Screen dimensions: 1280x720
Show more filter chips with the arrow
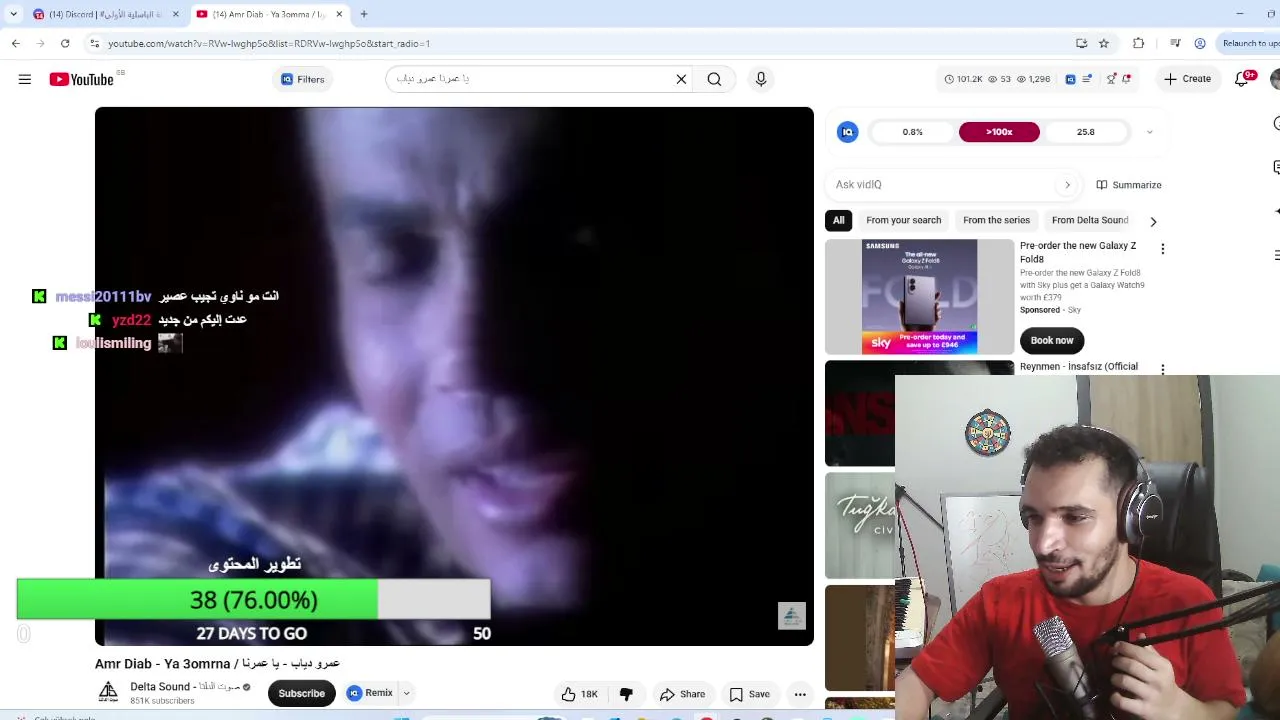[x=1153, y=221]
